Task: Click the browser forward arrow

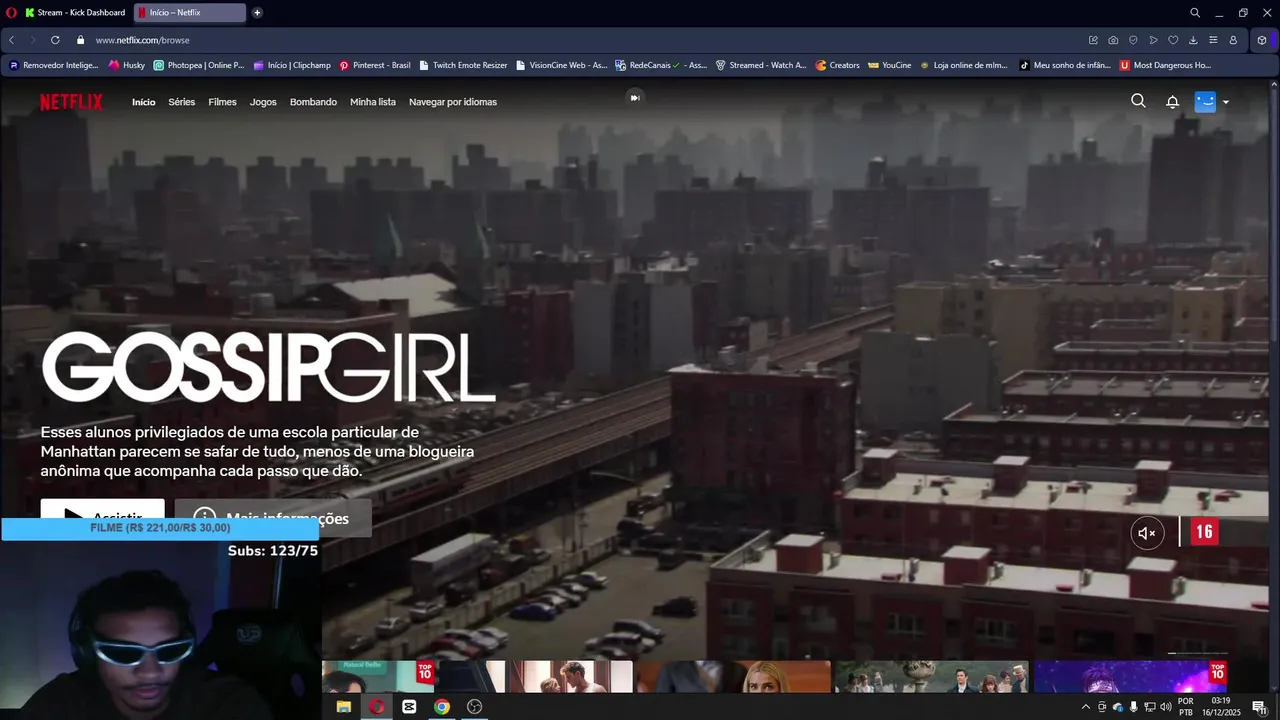Action: point(33,40)
